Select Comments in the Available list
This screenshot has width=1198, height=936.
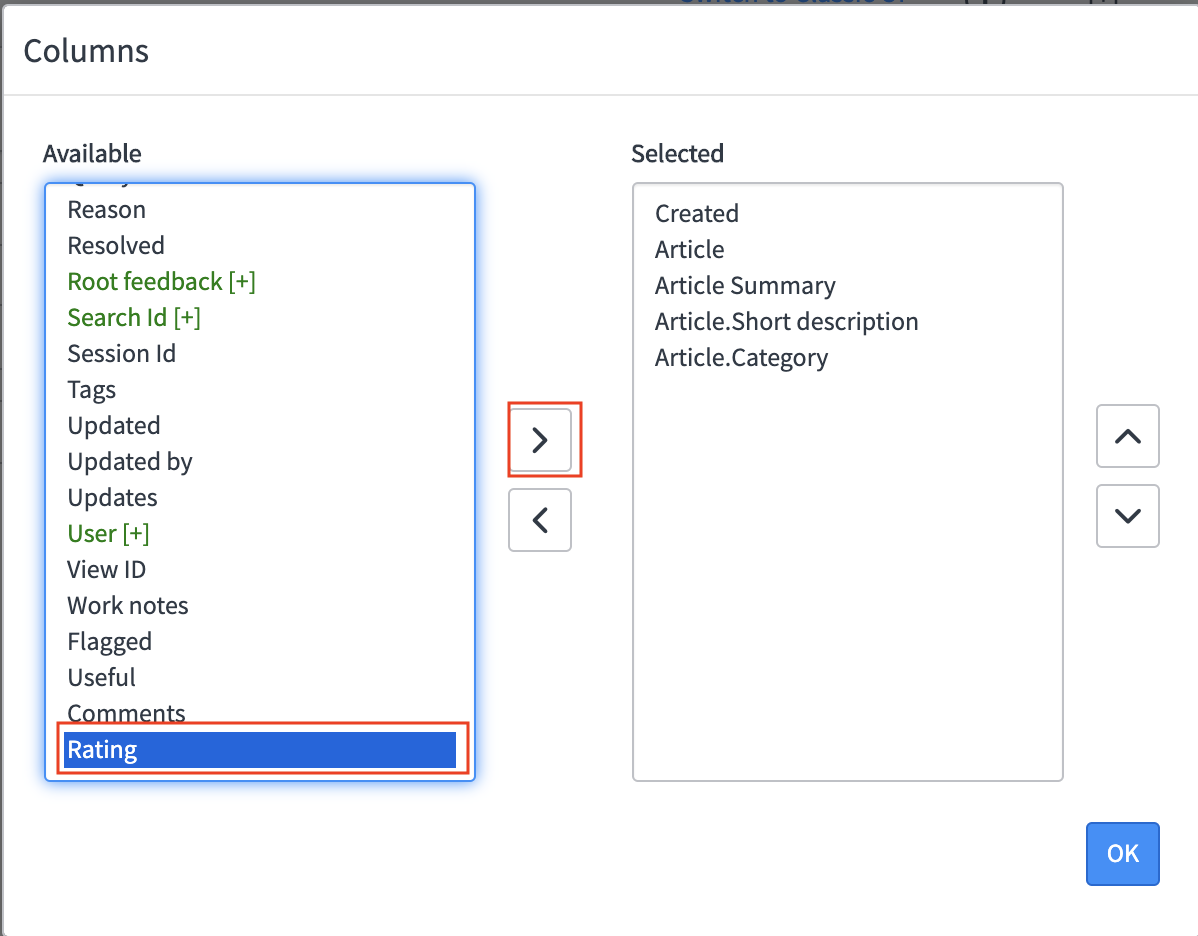[x=126, y=713]
